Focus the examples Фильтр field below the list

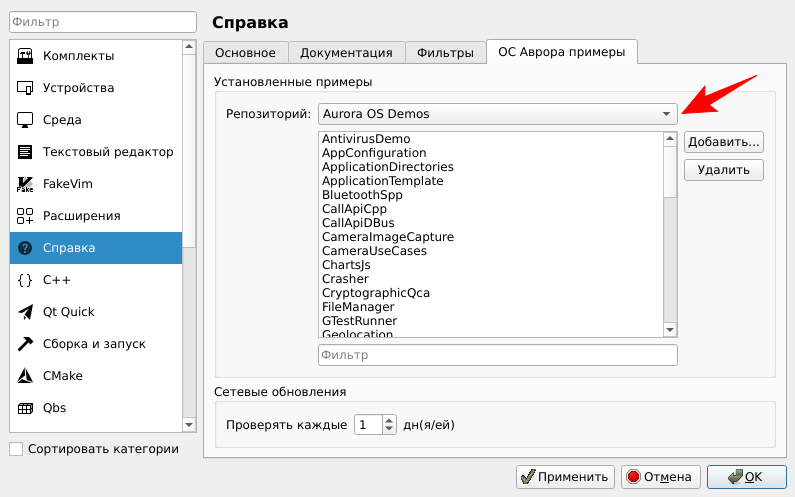pos(497,355)
